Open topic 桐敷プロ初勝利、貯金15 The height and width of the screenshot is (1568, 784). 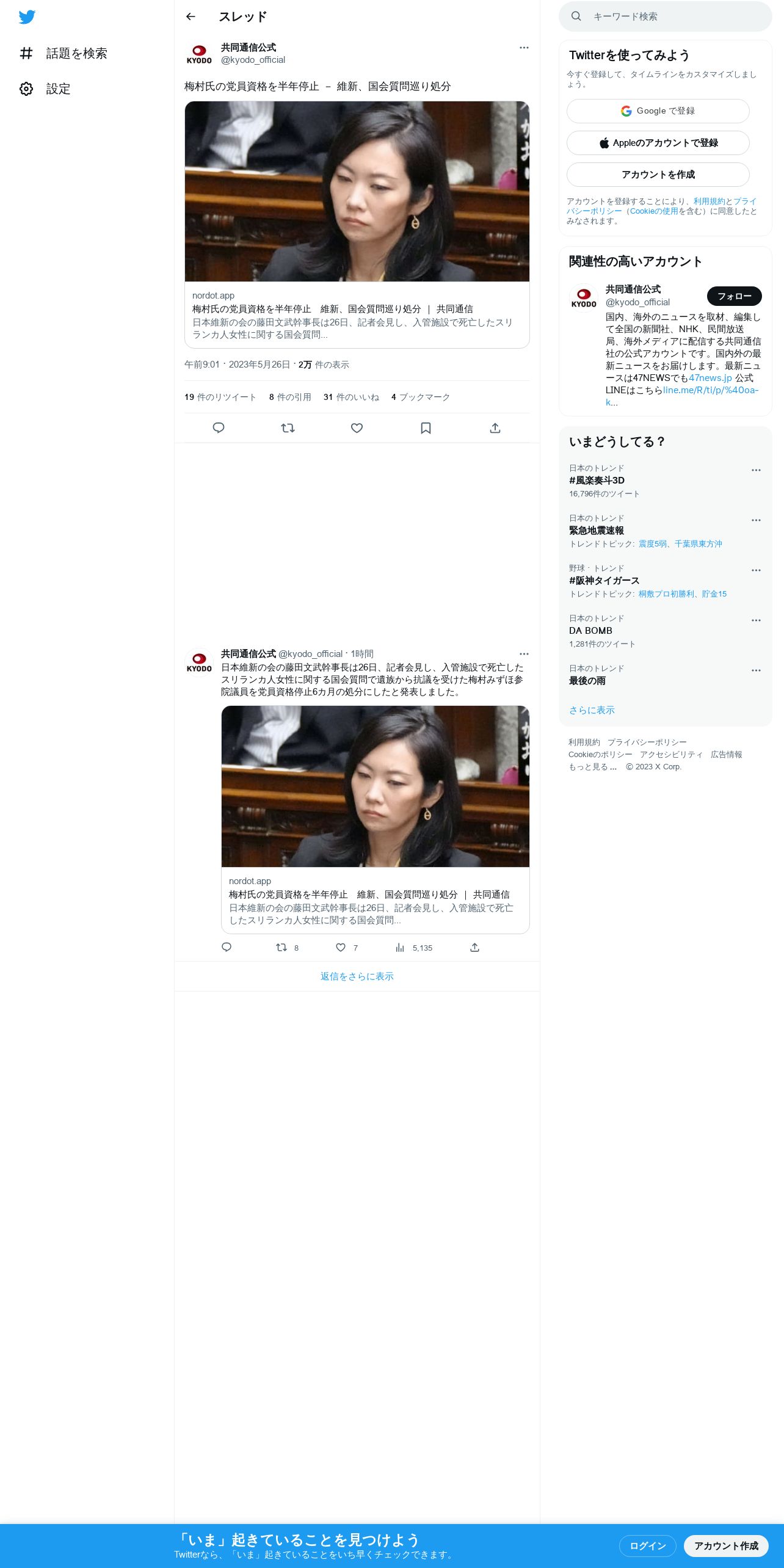683,594
